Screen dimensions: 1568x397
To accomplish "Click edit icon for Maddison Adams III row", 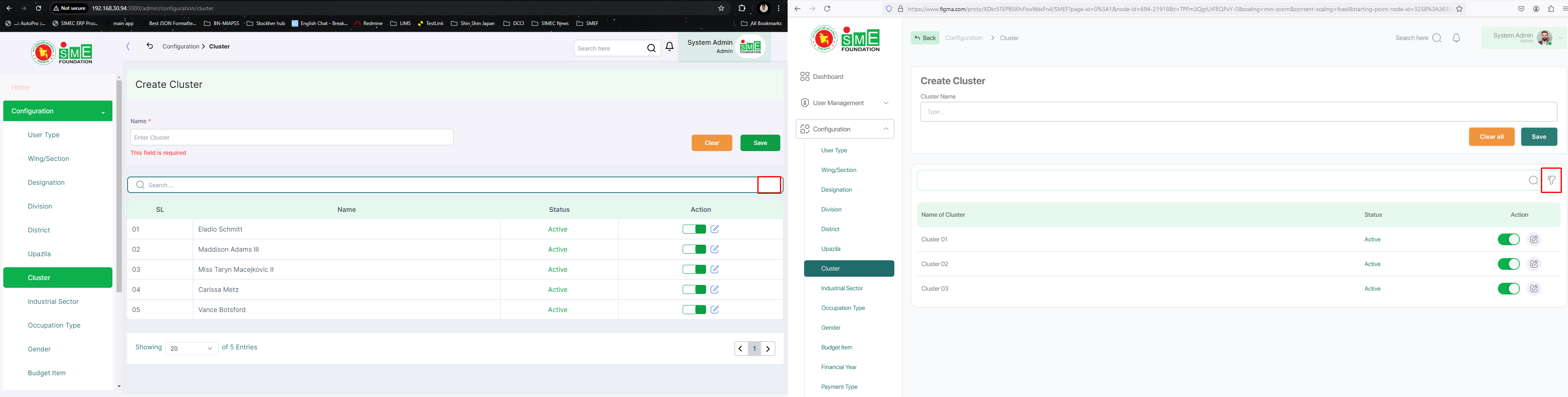I will pyautogui.click(x=715, y=249).
